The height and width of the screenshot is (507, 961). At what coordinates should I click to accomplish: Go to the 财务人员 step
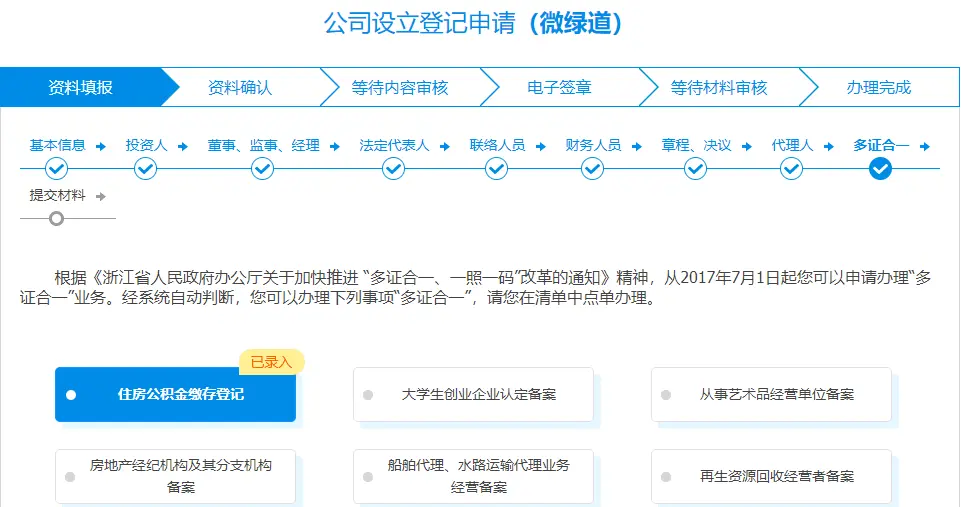tap(593, 145)
